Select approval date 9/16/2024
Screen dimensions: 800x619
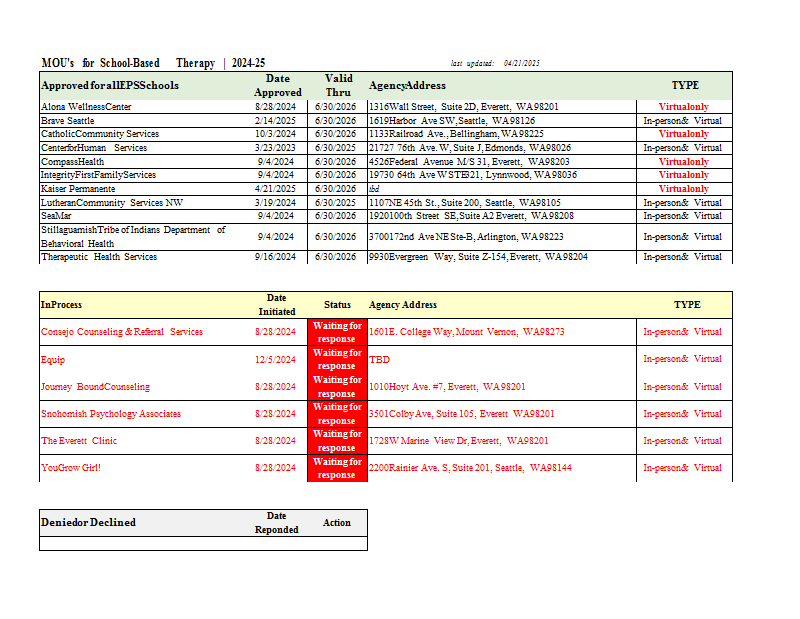point(276,257)
